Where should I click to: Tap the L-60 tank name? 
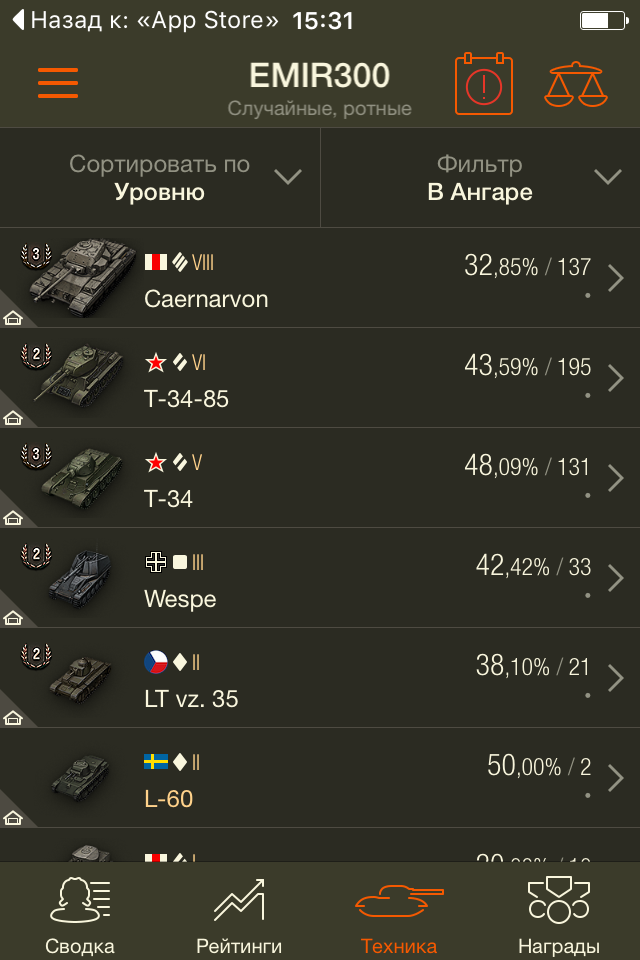pyautogui.click(x=169, y=799)
